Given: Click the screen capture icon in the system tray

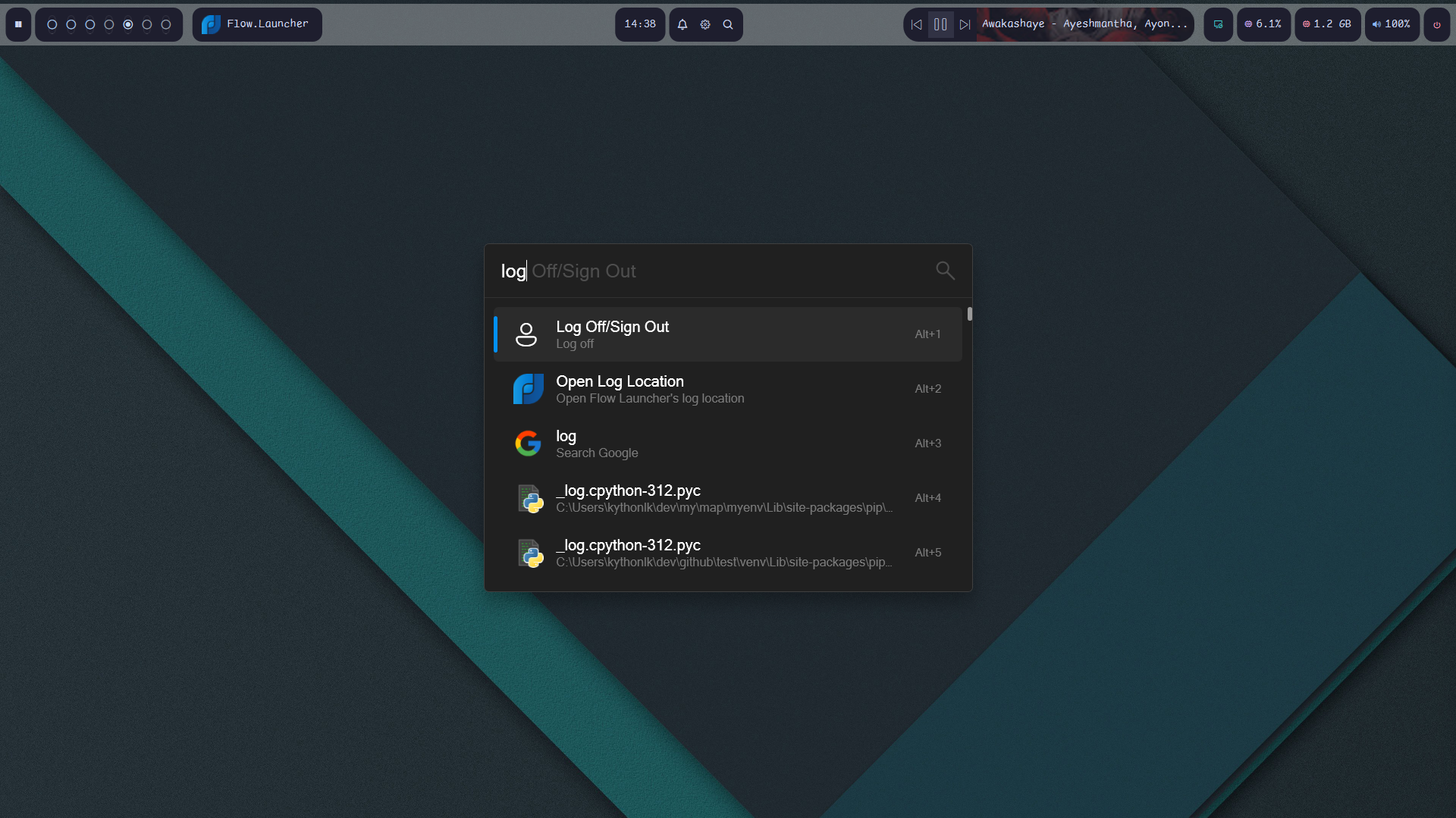Looking at the screenshot, I should pyautogui.click(x=1218, y=24).
